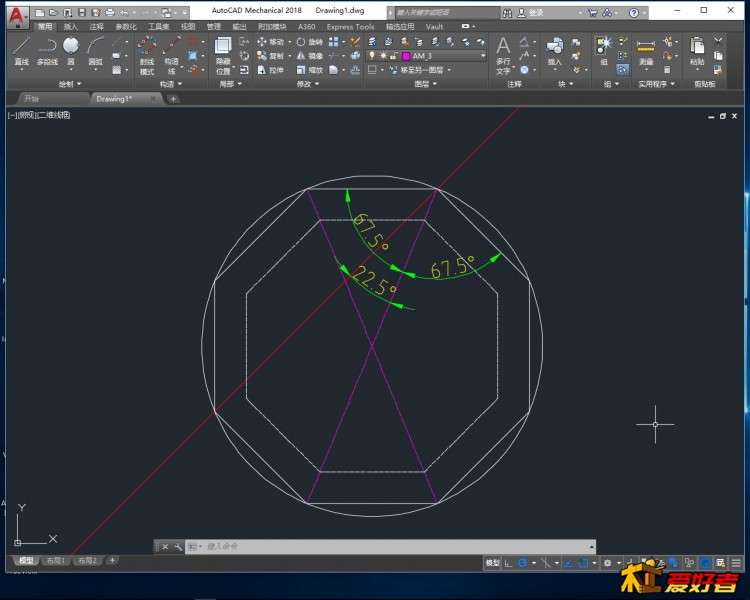Toggle group selection highlighted icon
Image resolution: width=750 pixels, height=600 pixels.
click(622, 70)
